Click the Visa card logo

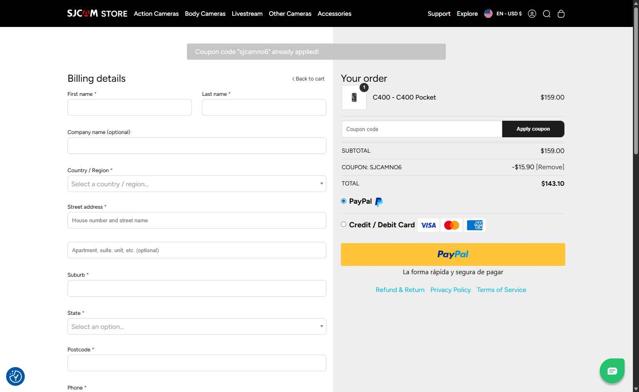428,225
